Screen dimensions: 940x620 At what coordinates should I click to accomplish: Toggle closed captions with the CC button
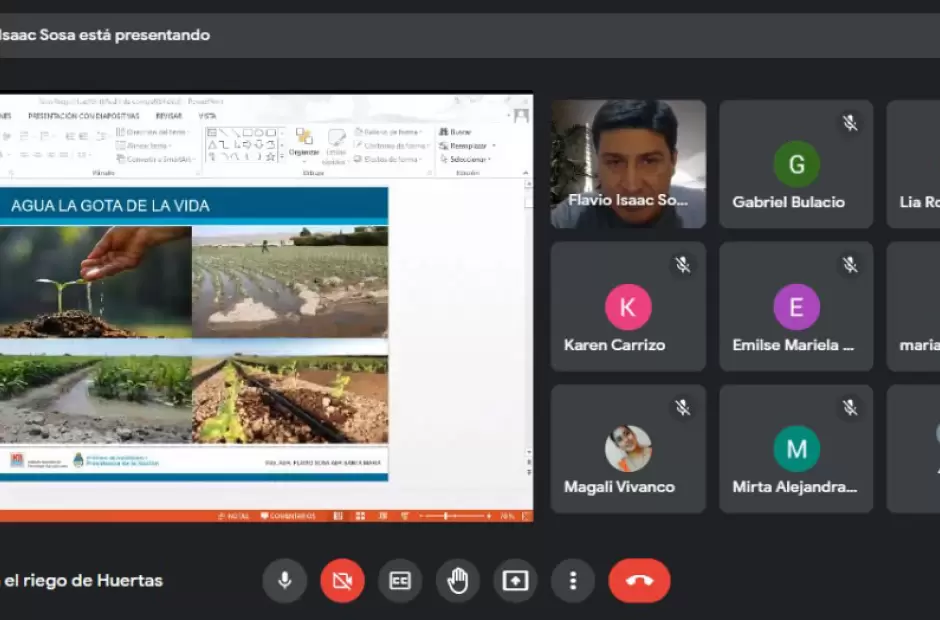coord(400,581)
